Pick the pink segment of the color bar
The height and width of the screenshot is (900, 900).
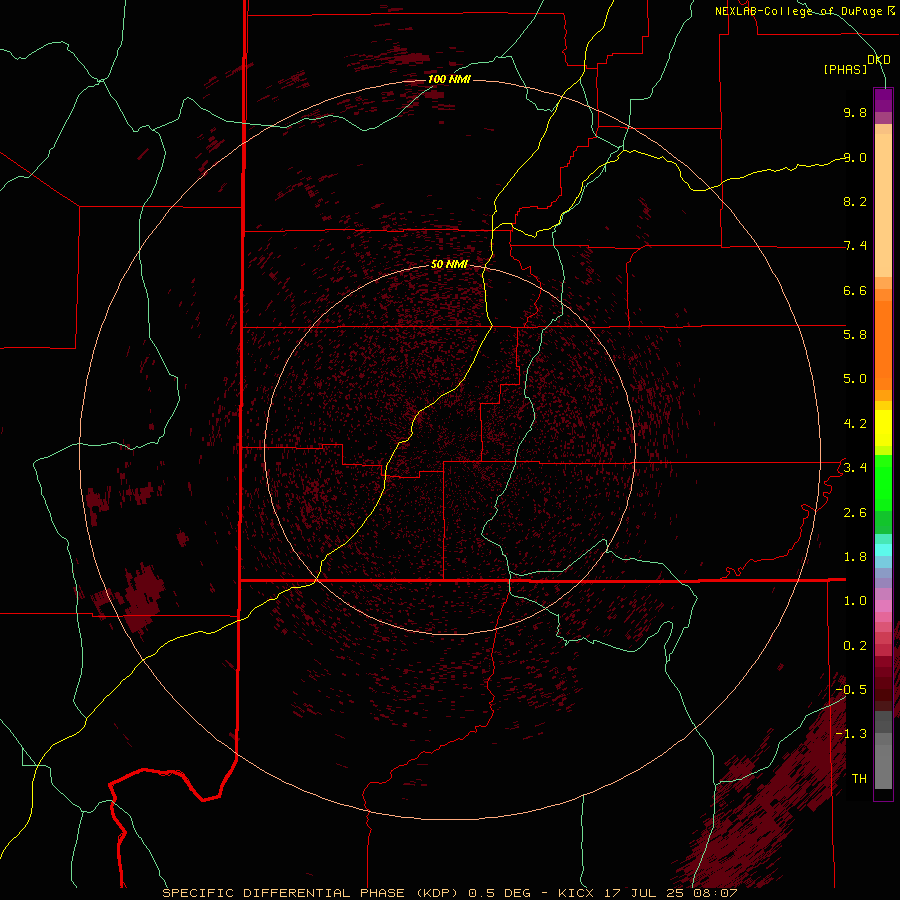pos(883,606)
